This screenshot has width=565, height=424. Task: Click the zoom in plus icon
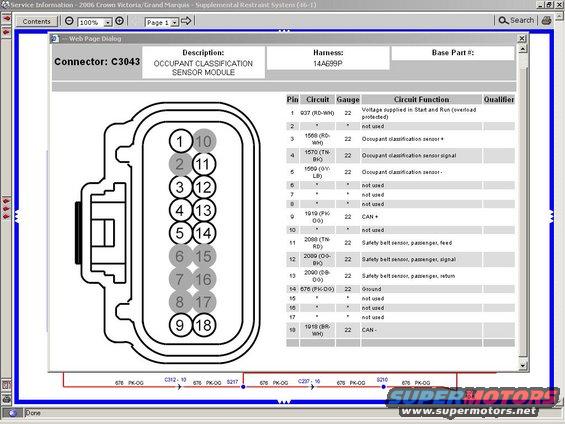[x=119, y=21]
